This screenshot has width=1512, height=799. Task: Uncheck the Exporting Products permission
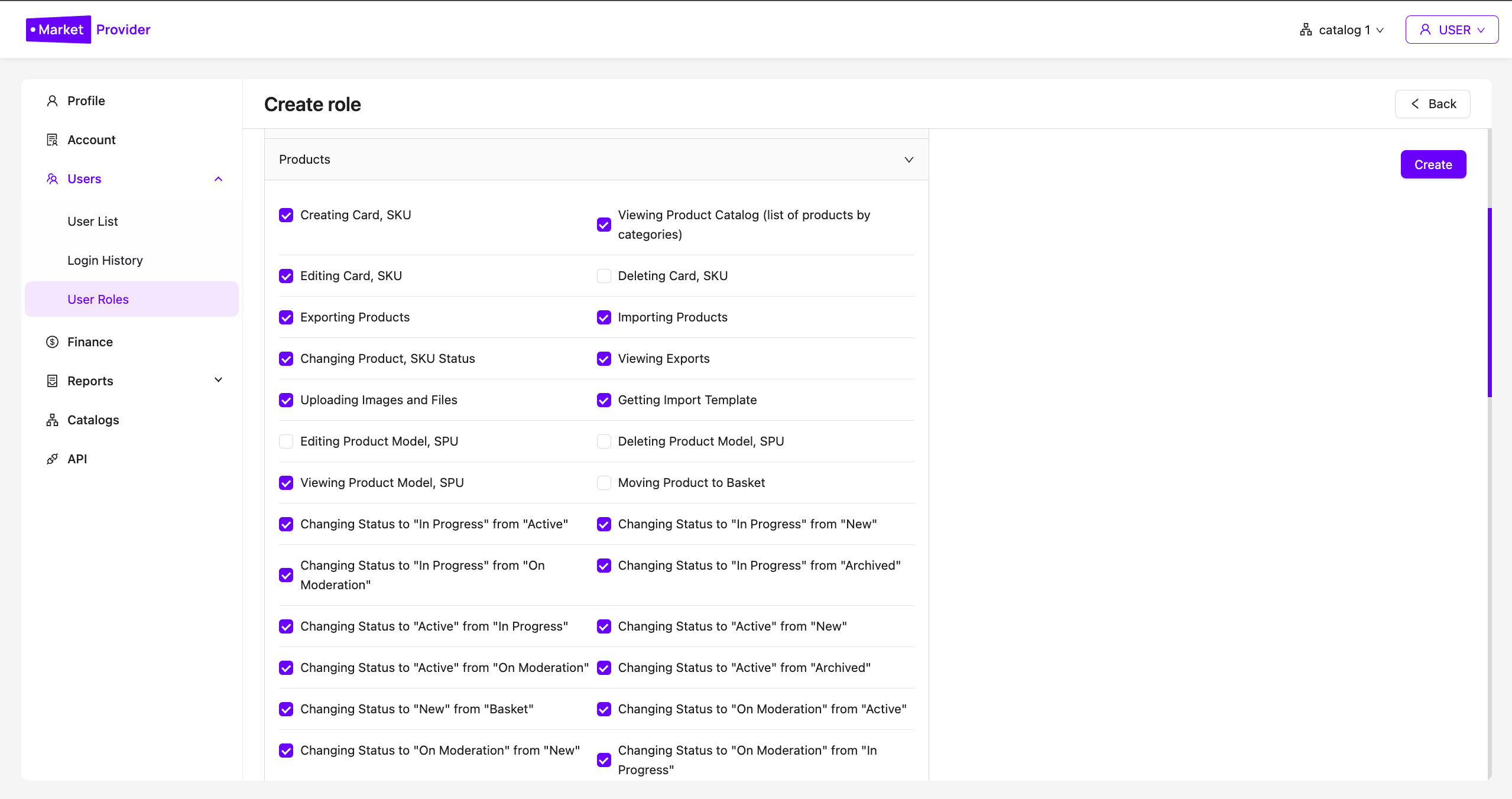click(x=286, y=317)
